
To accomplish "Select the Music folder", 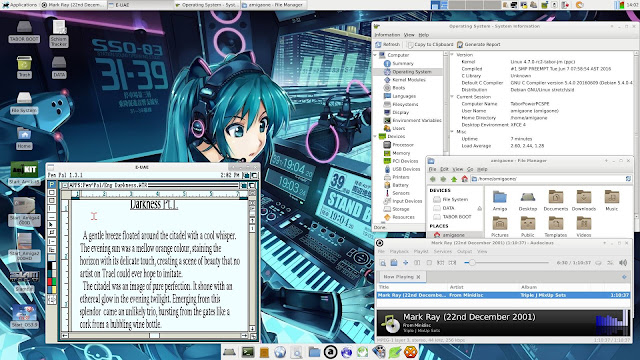I will click(x=611, y=201).
